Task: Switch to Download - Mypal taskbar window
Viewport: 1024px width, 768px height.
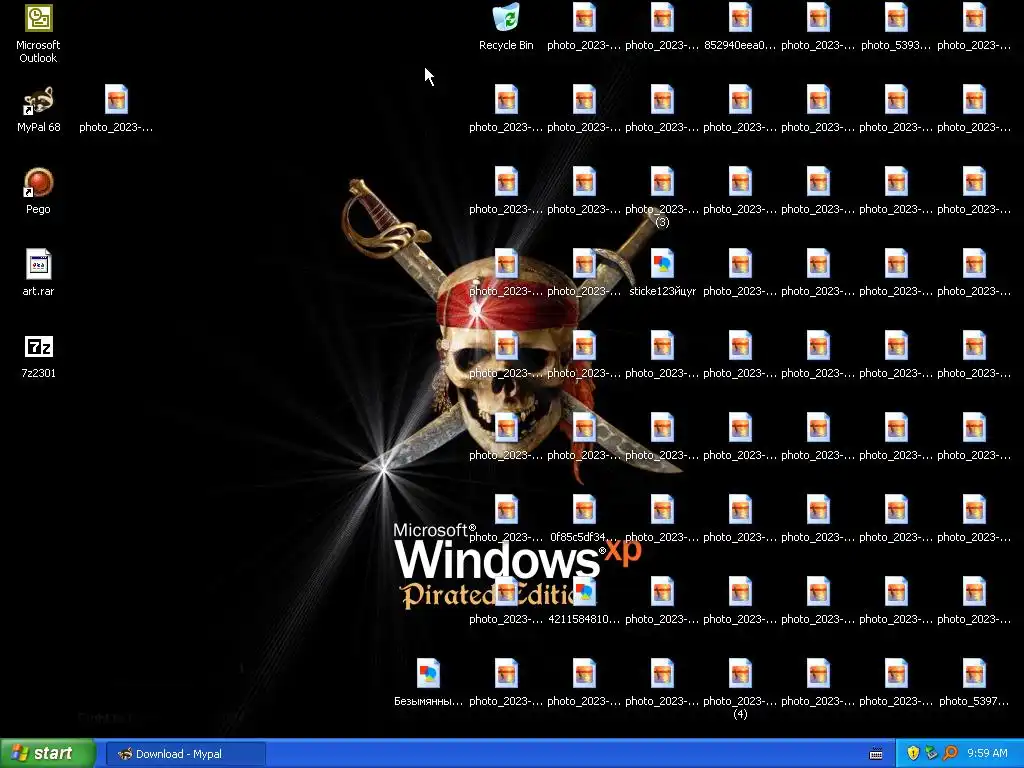Action: pyautogui.click(x=185, y=754)
